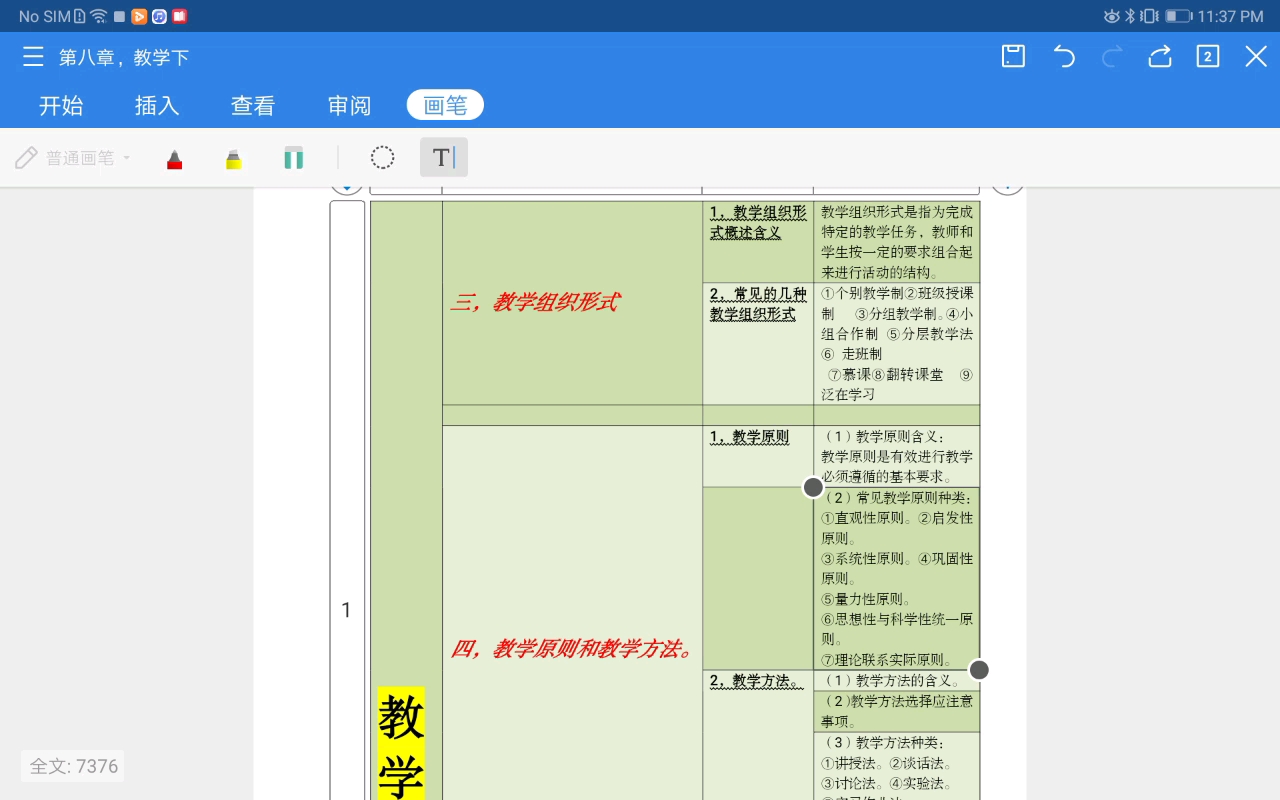The width and height of the screenshot is (1280, 800).
Task: Open the share/export icon
Action: tap(1160, 57)
